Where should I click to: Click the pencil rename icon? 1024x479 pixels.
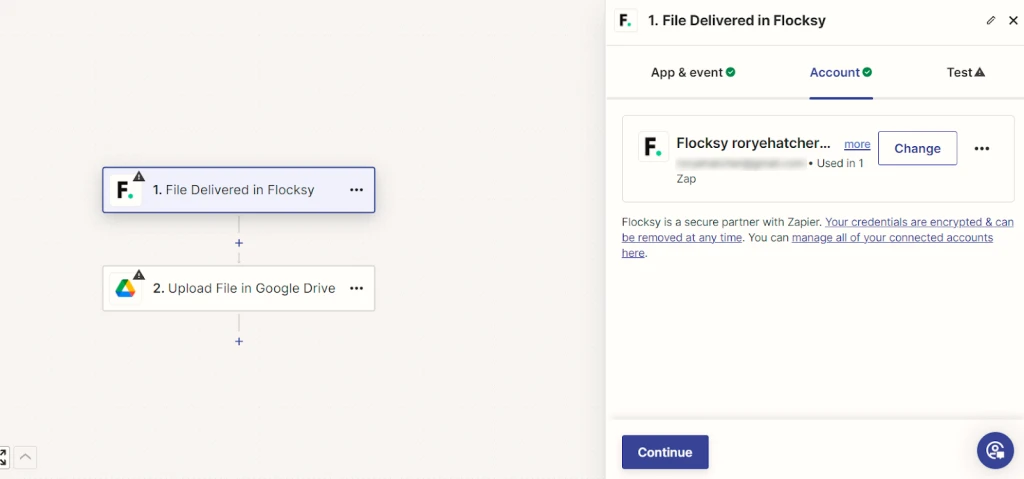click(x=991, y=20)
